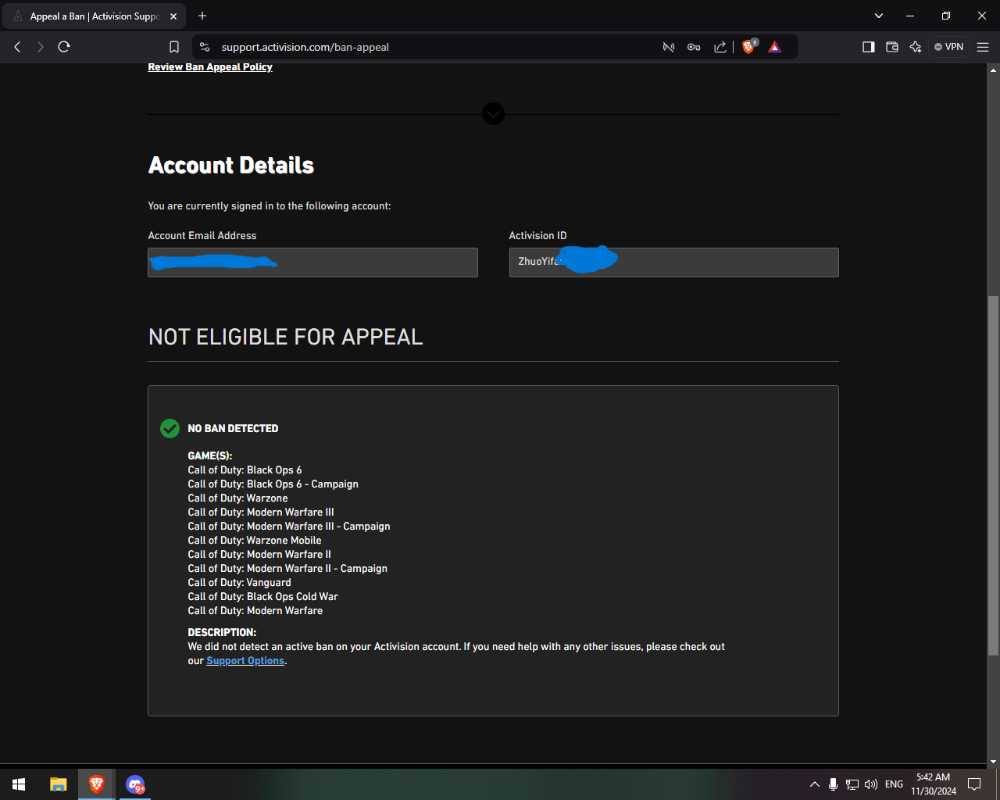Show hidden system tray icons
The width and height of the screenshot is (1000, 800).
pyautogui.click(x=814, y=784)
